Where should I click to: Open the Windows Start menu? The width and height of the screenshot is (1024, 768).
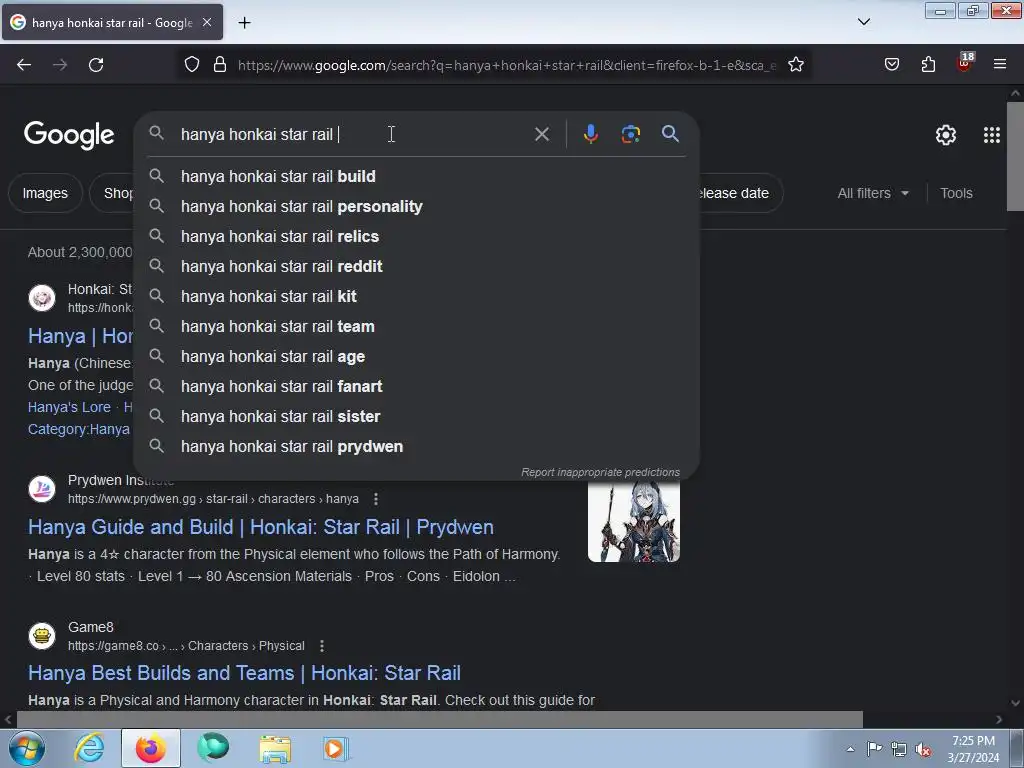27,748
